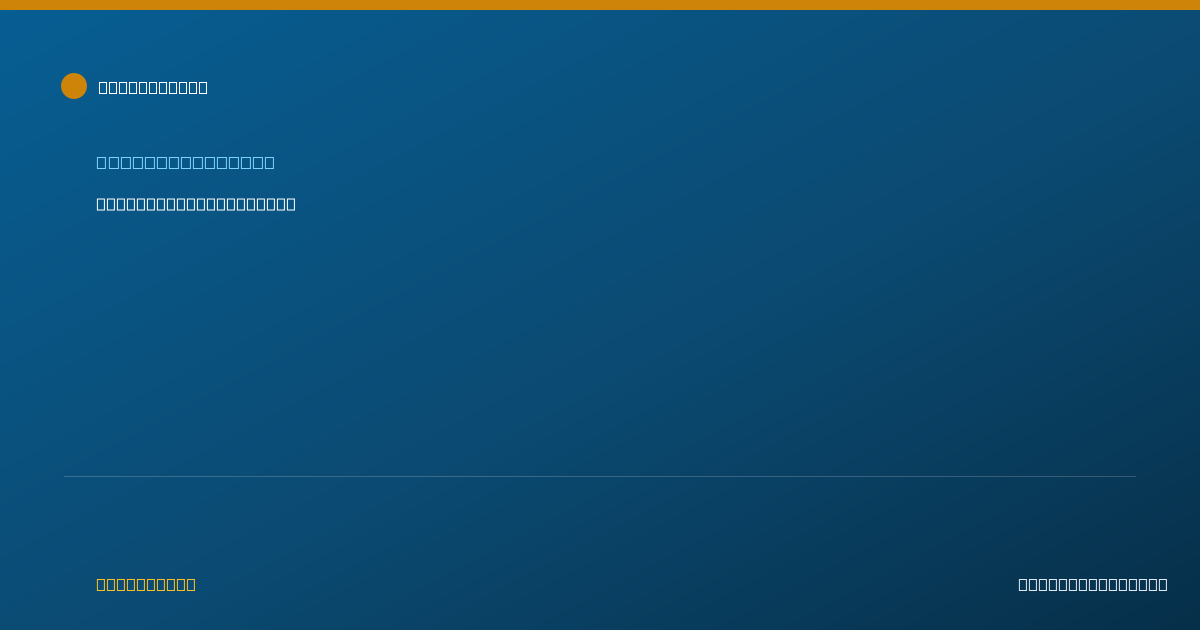Open the yellow footer text link
1200x630 pixels.
tap(146, 584)
